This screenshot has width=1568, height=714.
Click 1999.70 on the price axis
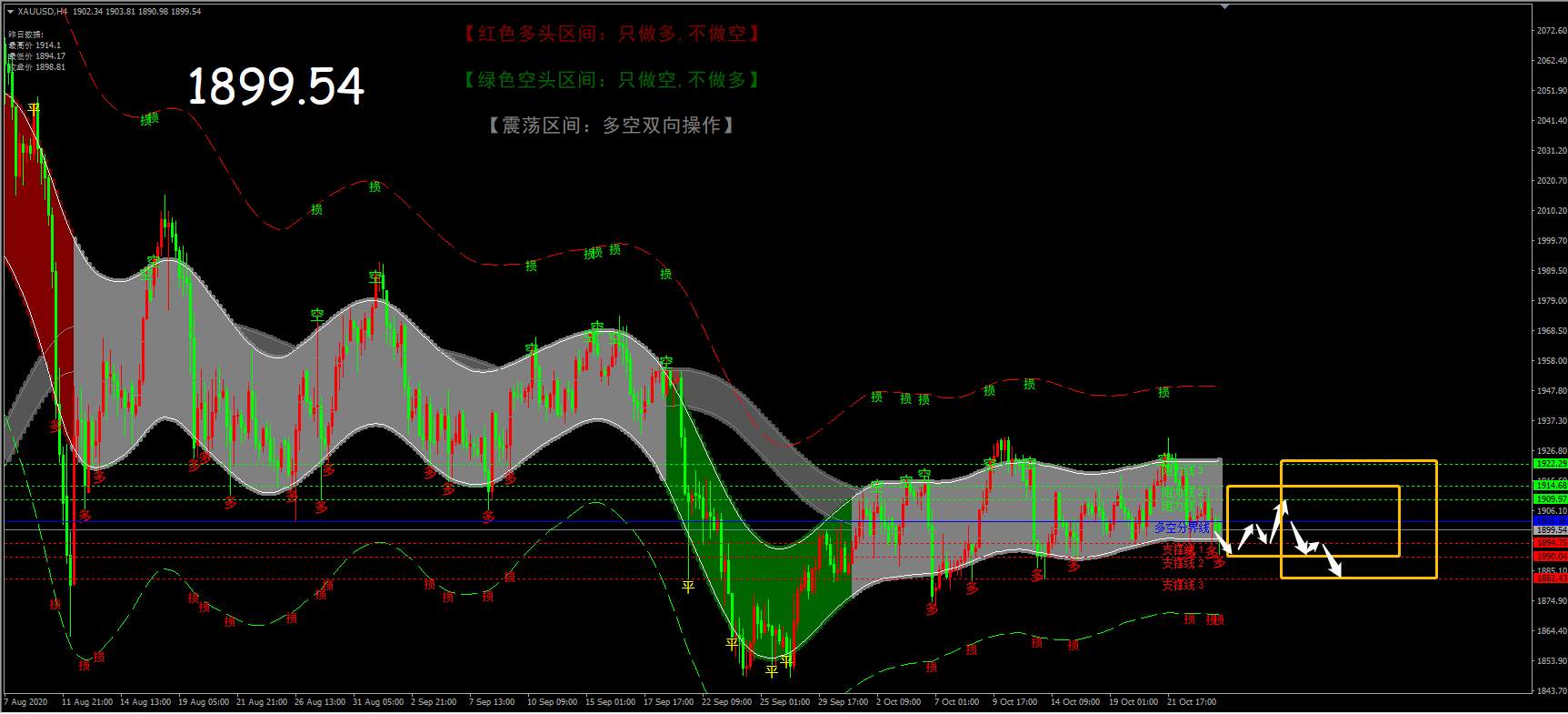(x=1551, y=240)
